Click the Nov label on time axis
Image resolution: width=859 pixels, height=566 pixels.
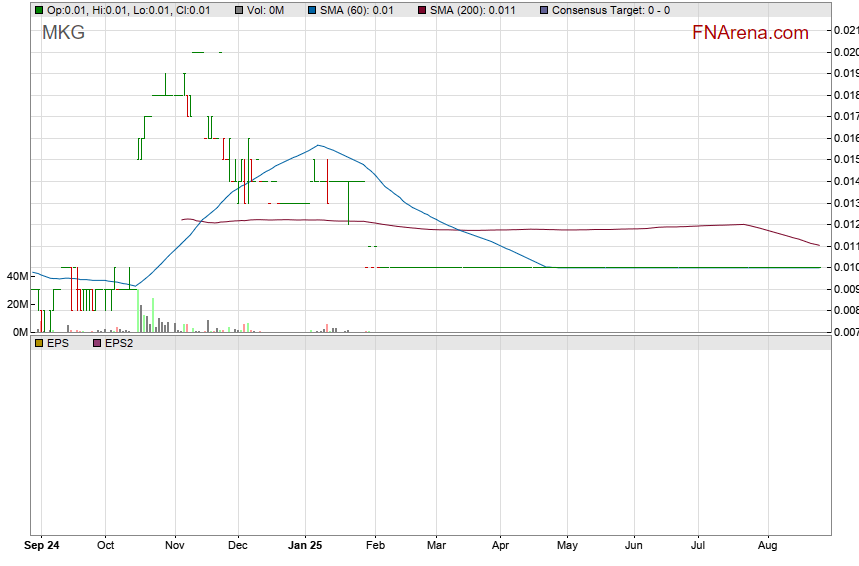(175, 546)
